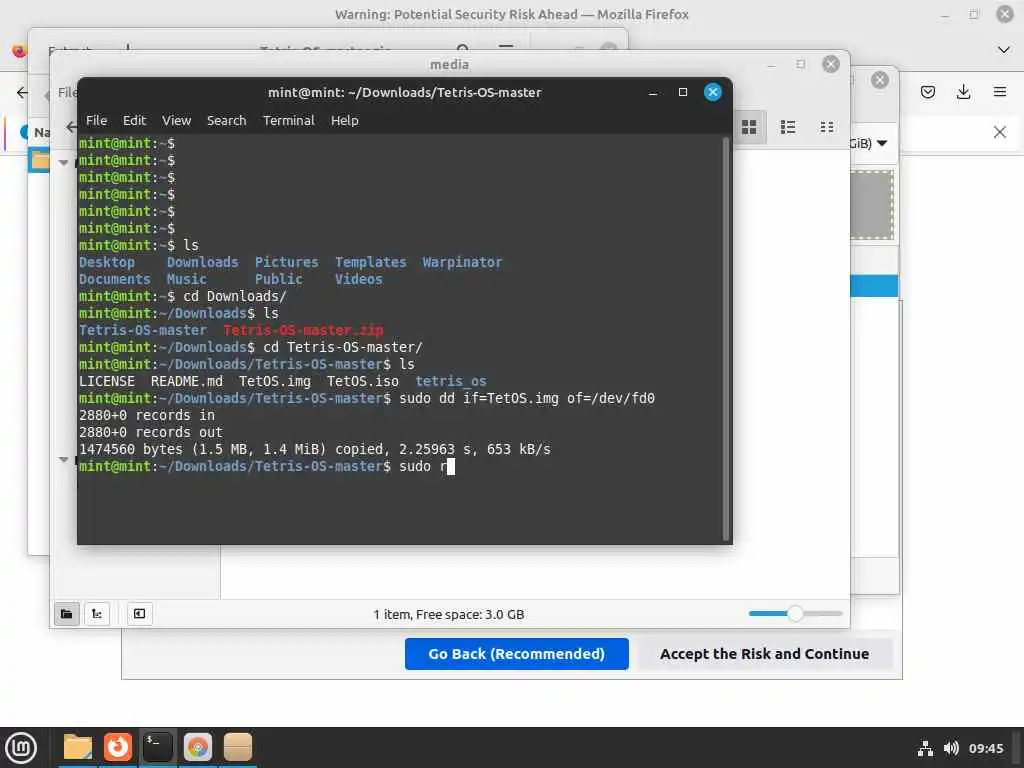Screen dimensions: 1024x768
Task: Open the terminal Search menu
Action: [227, 120]
